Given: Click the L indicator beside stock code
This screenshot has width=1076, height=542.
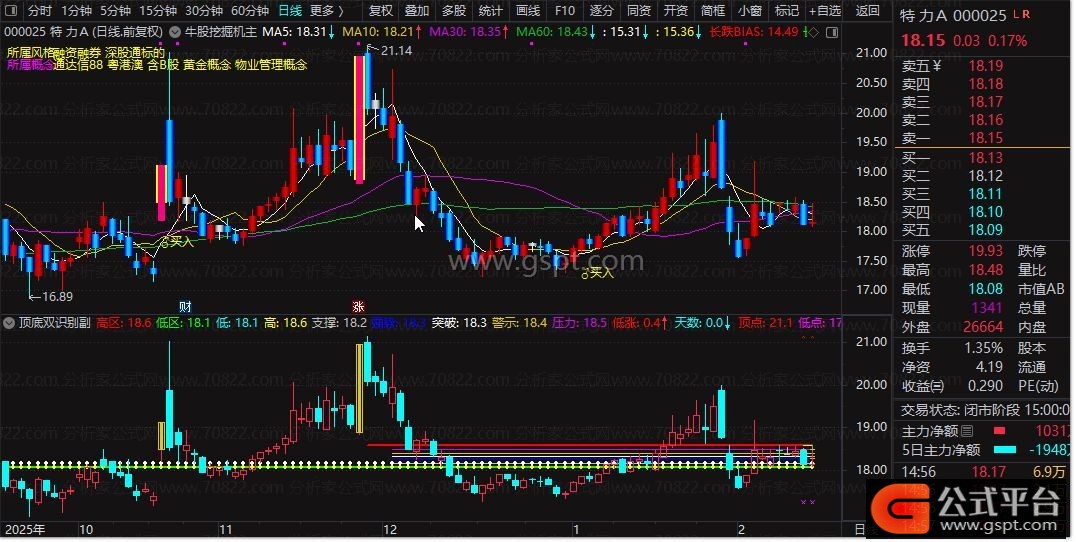Looking at the screenshot, I should click(x=1016, y=15).
